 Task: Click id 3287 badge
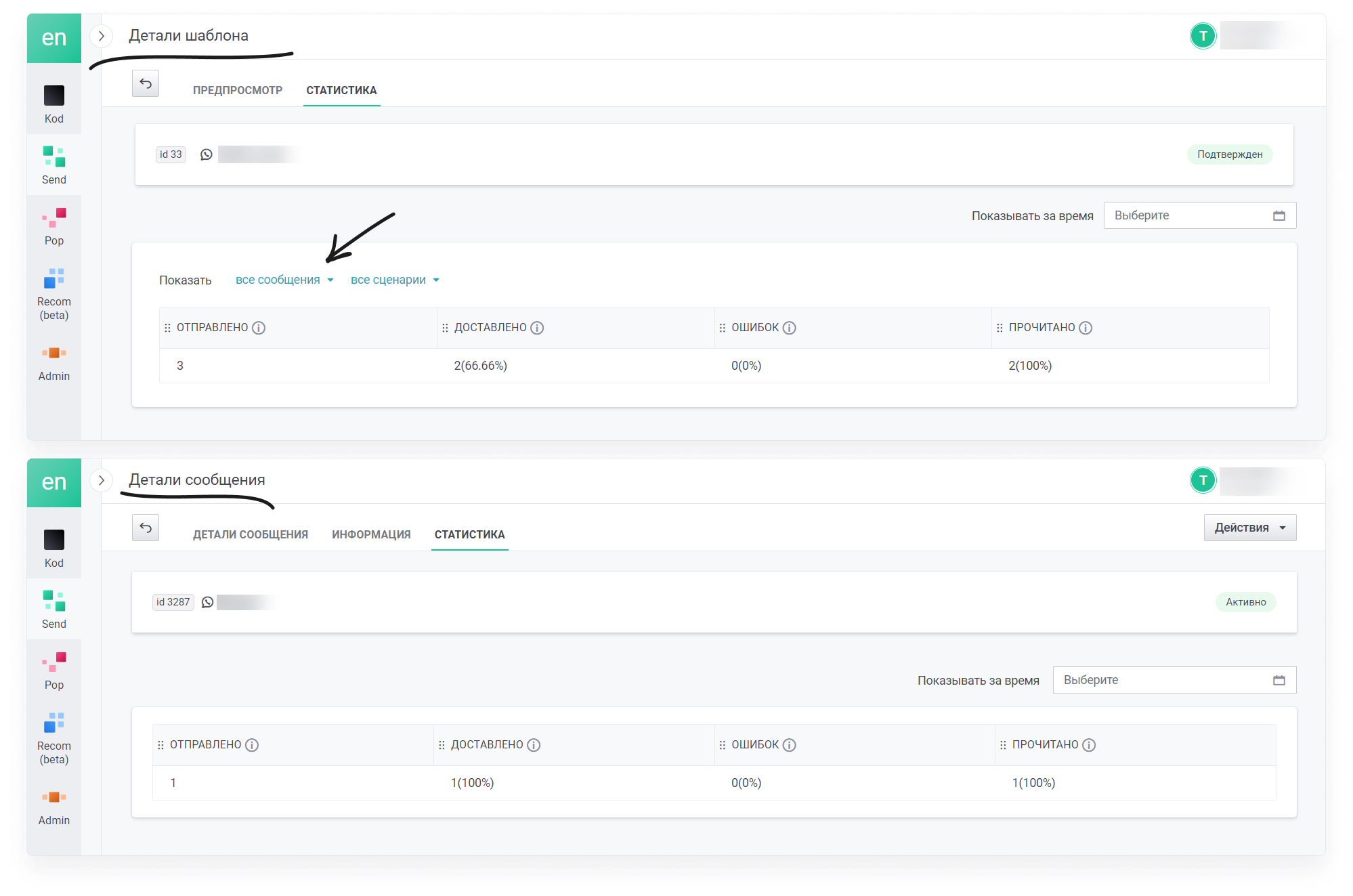(x=173, y=602)
